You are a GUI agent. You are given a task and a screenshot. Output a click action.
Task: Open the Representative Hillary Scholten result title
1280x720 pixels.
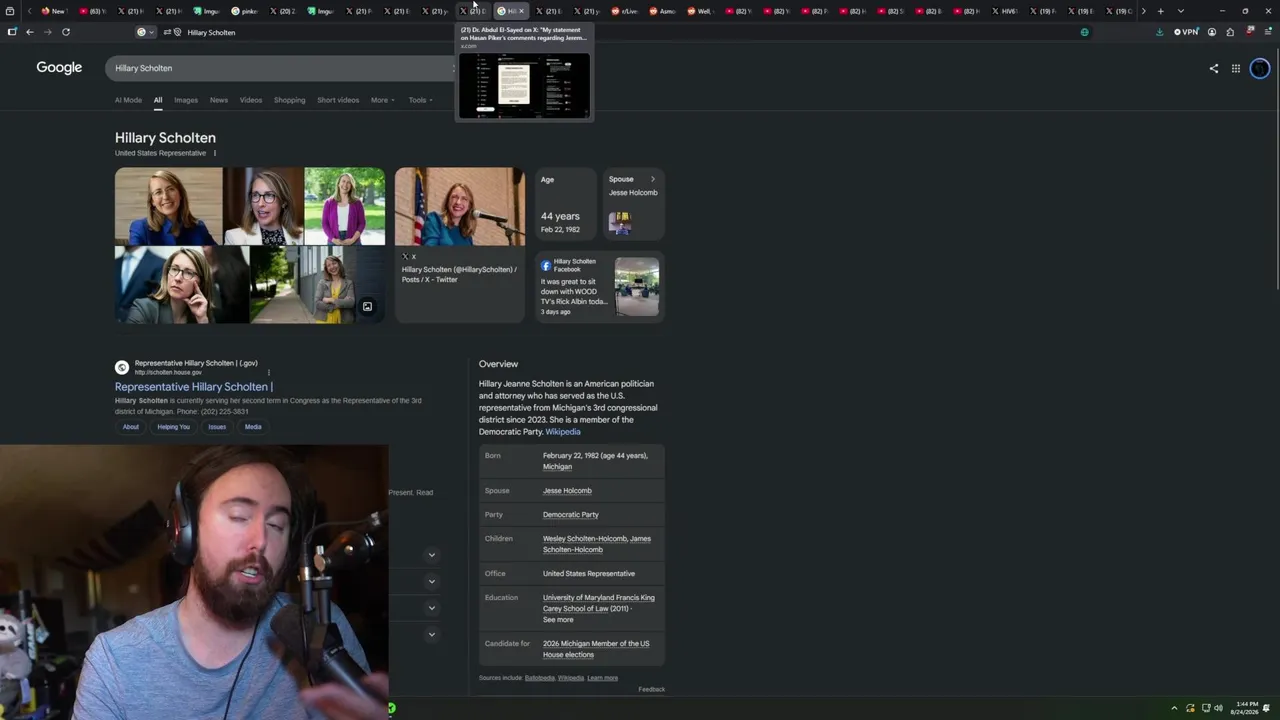click(x=194, y=387)
